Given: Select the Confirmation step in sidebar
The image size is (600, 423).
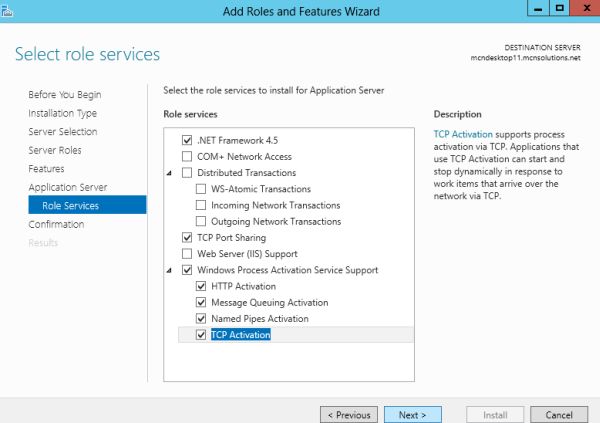Looking at the screenshot, I should click(56, 224).
